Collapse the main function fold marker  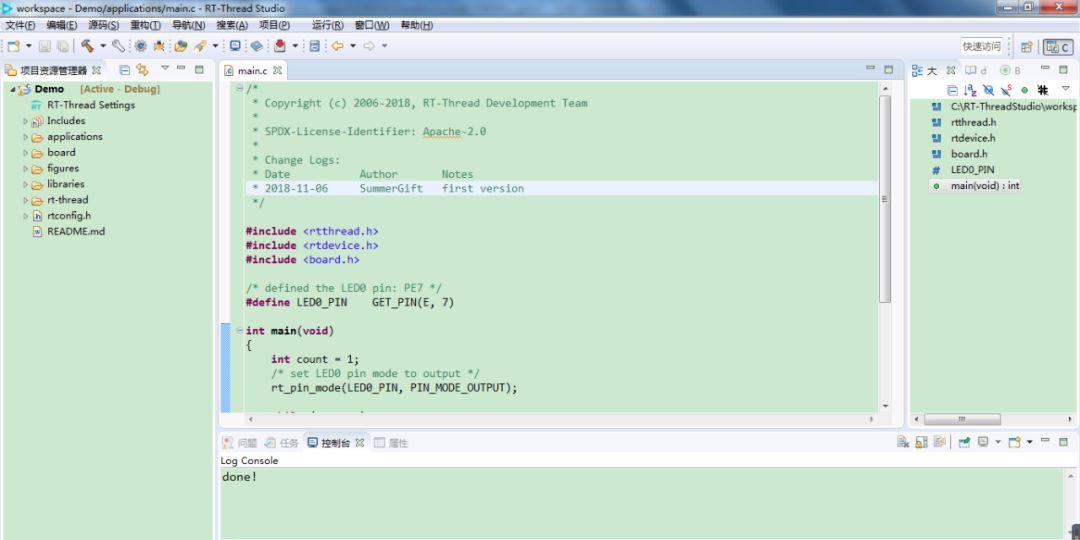[240, 331]
